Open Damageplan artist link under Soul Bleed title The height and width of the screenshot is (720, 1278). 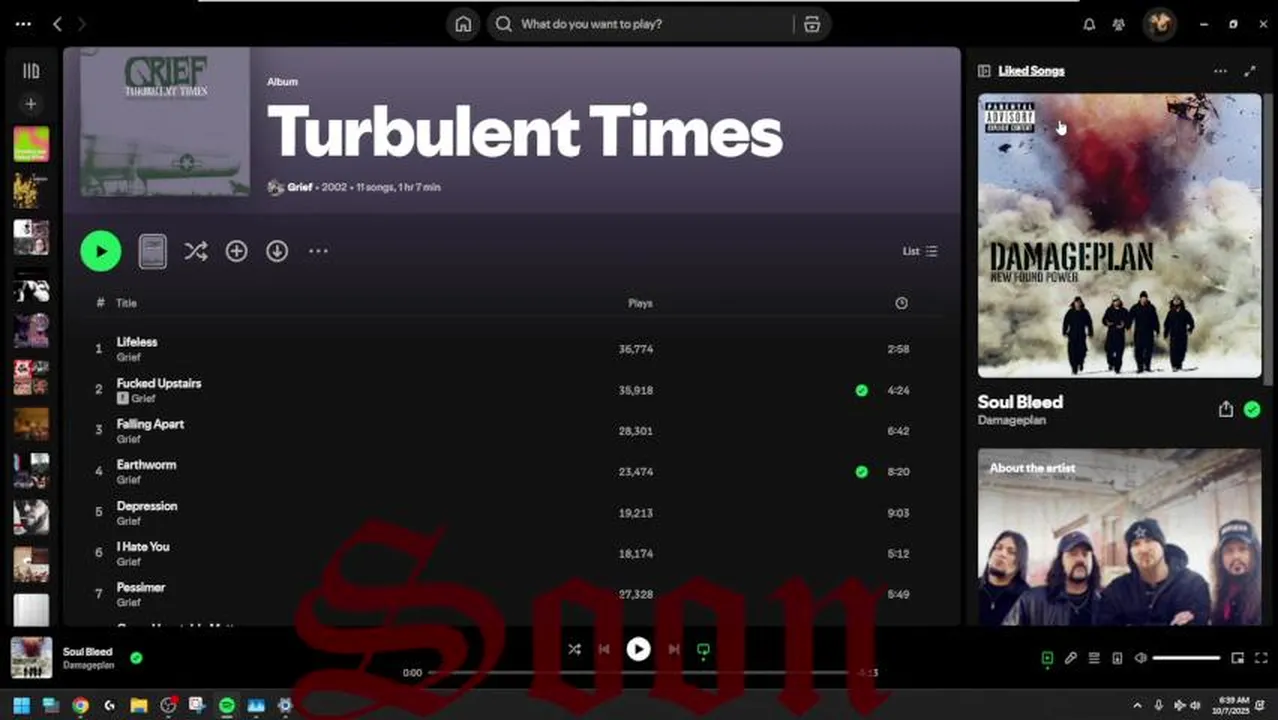1012,421
